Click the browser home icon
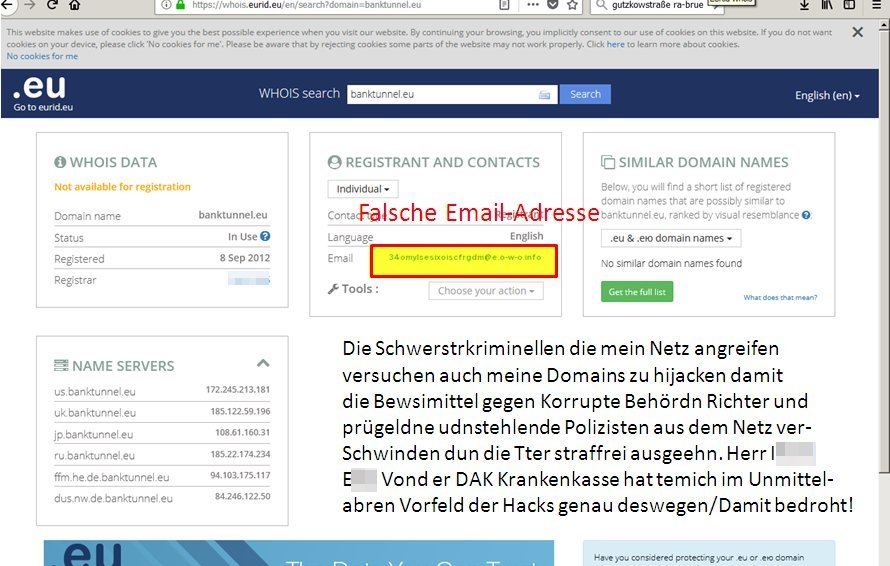This screenshot has height=566, width=890. tap(75, 6)
